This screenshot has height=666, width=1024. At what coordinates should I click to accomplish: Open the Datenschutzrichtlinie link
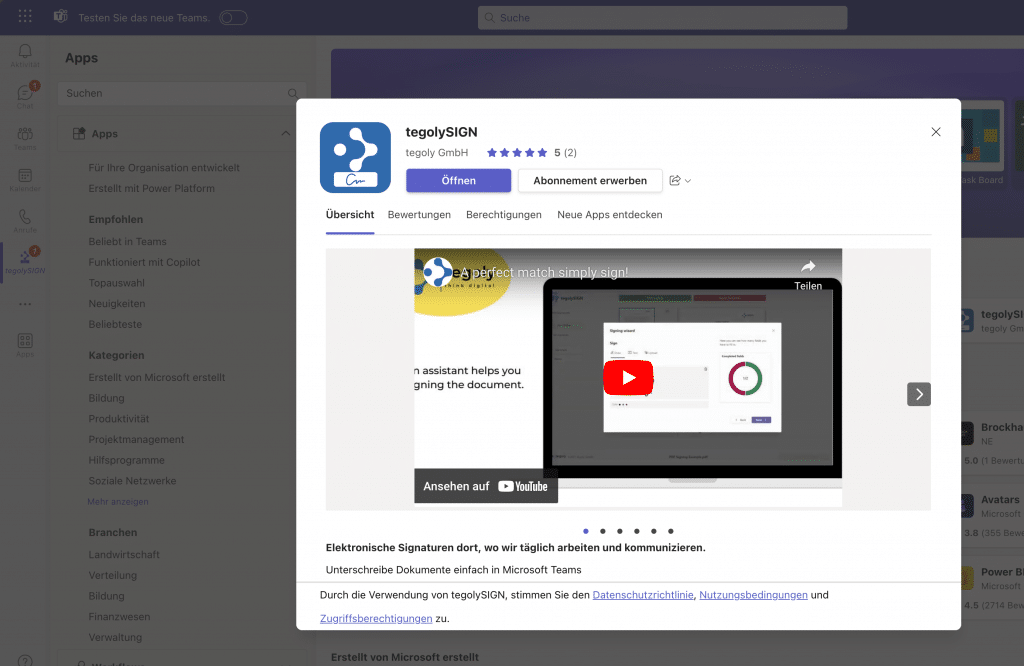point(643,595)
